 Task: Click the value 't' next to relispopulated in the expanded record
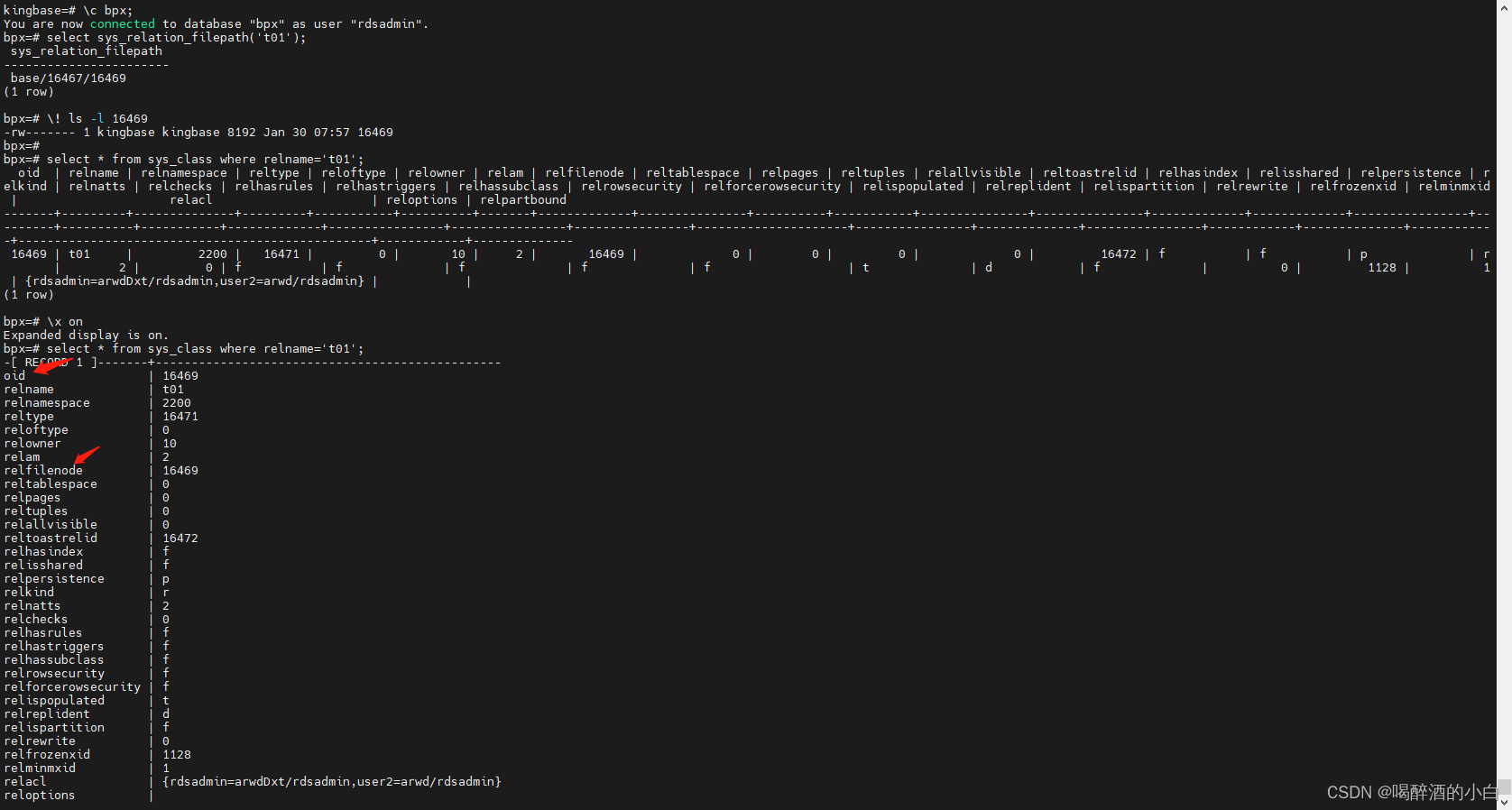(x=166, y=701)
